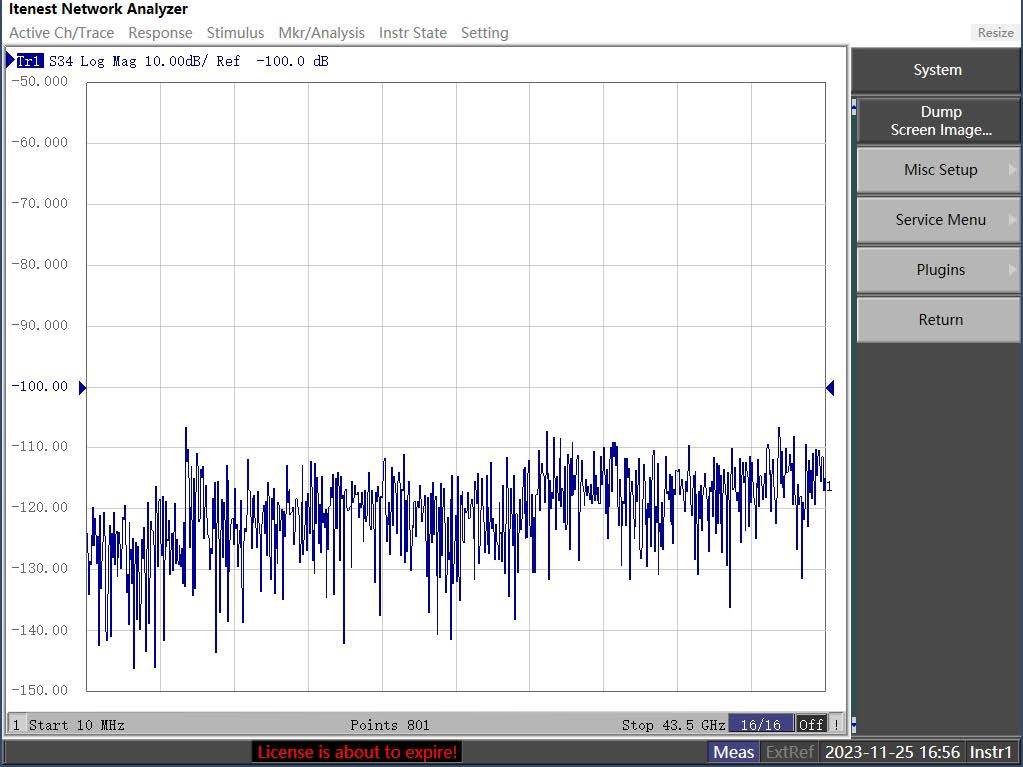Open the Stimulus menu
The image size is (1023, 767).
pos(236,33)
